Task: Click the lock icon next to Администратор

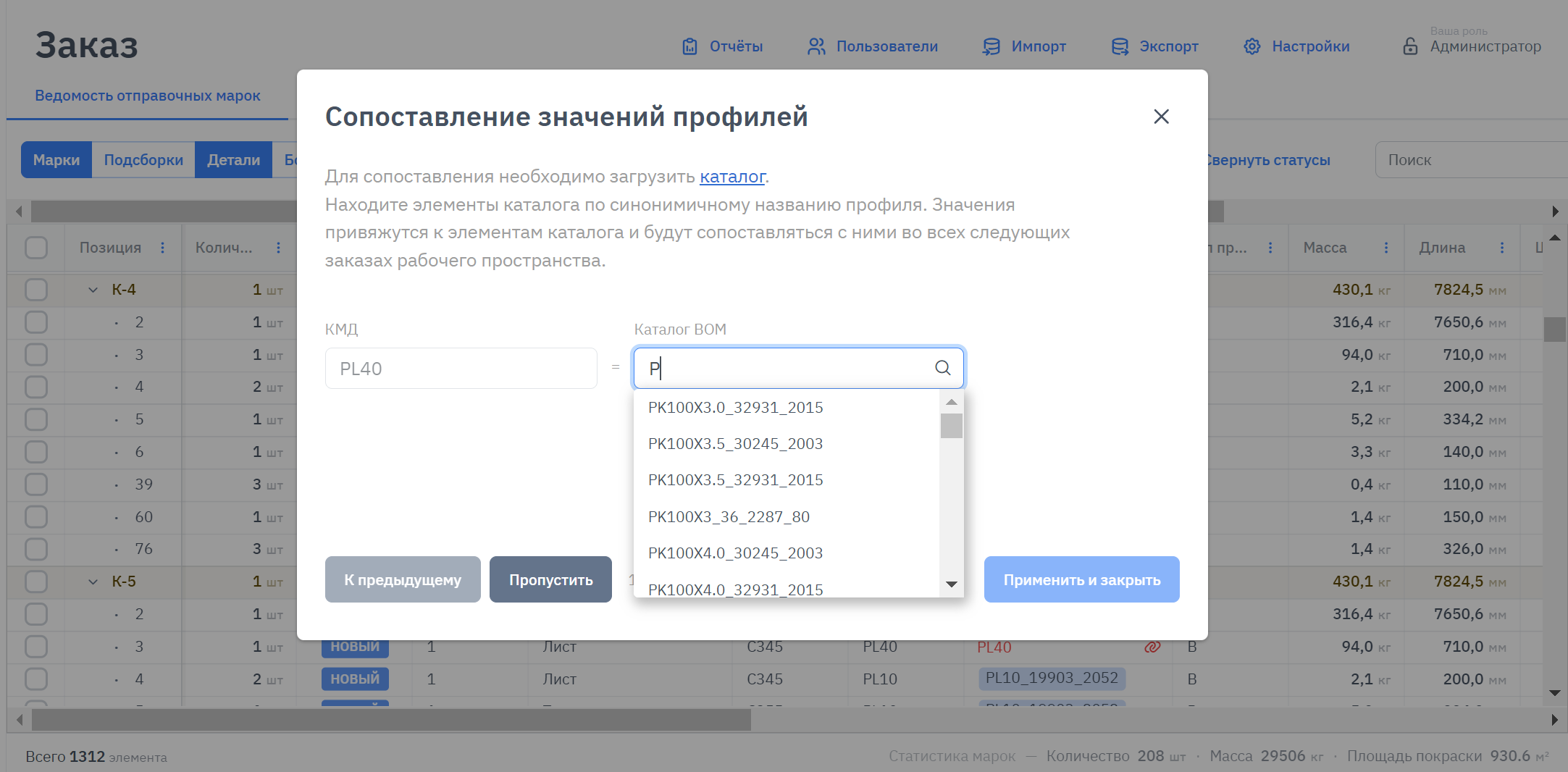Action: tap(1410, 46)
